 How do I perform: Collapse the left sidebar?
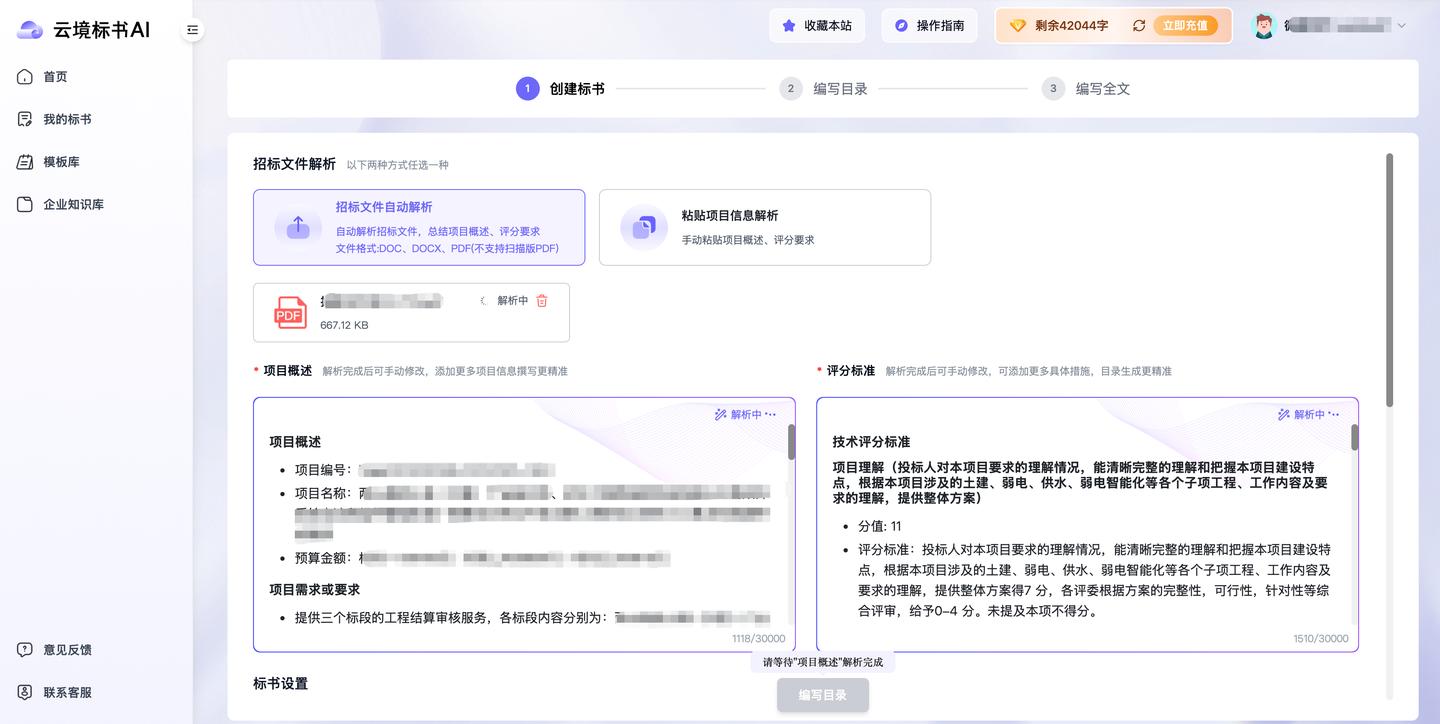click(x=191, y=30)
